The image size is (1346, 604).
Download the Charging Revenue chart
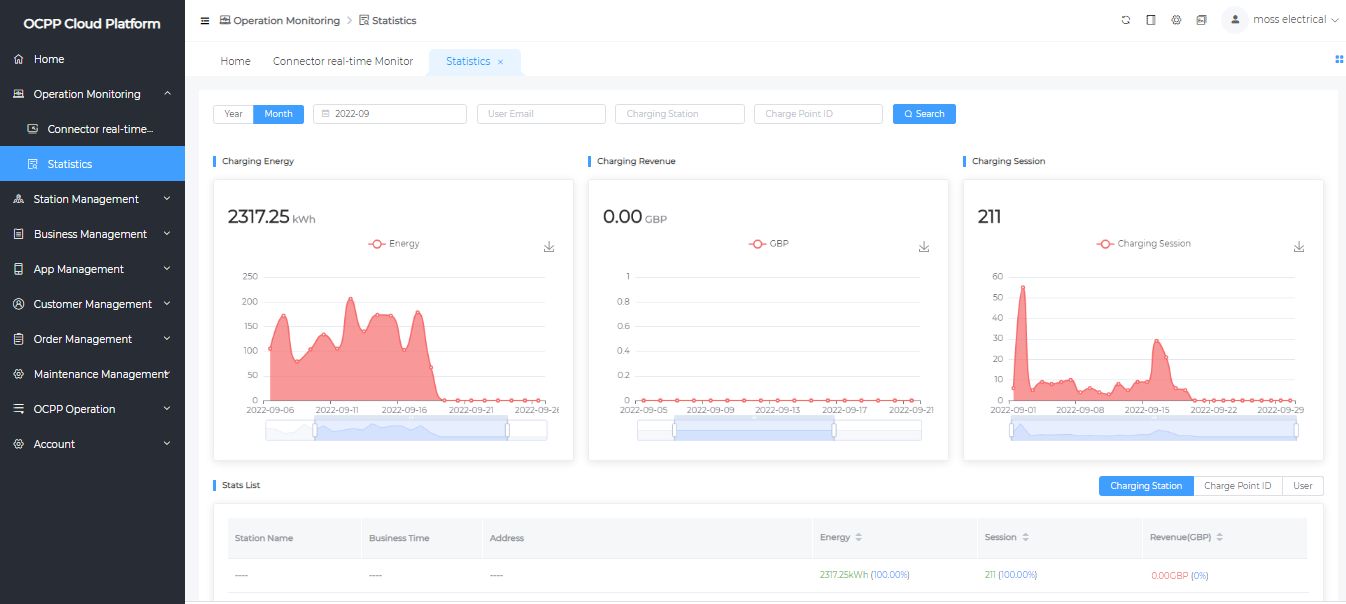click(x=924, y=247)
